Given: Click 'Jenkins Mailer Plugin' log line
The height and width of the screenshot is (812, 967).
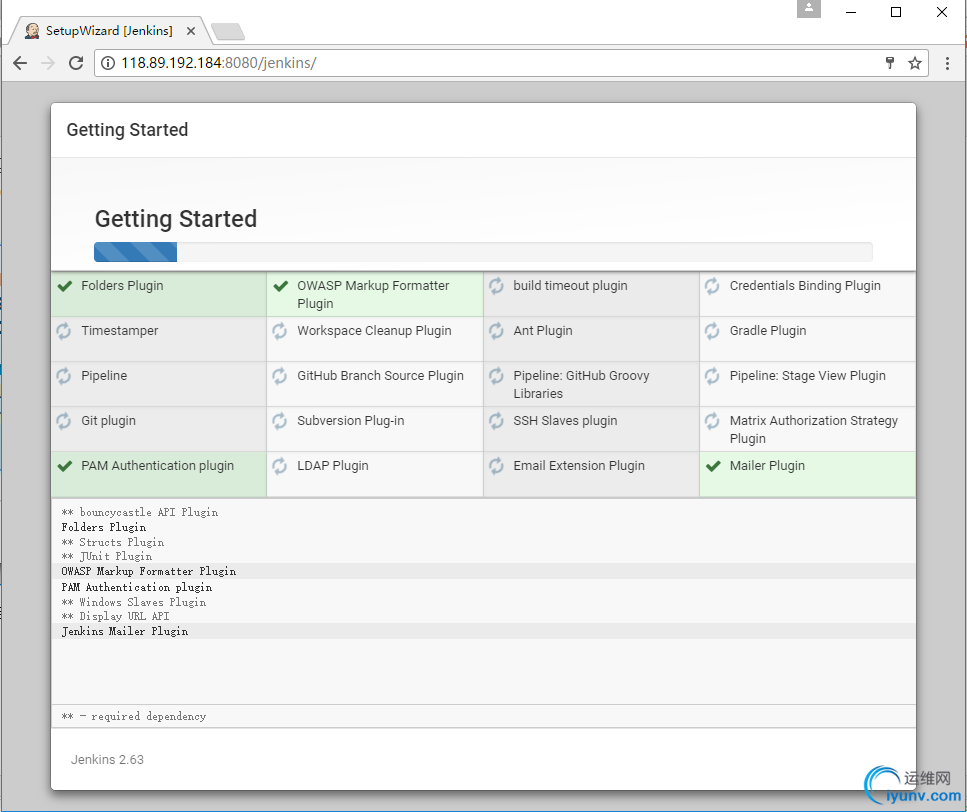Looking at the screenshot, I should (125, 631).
